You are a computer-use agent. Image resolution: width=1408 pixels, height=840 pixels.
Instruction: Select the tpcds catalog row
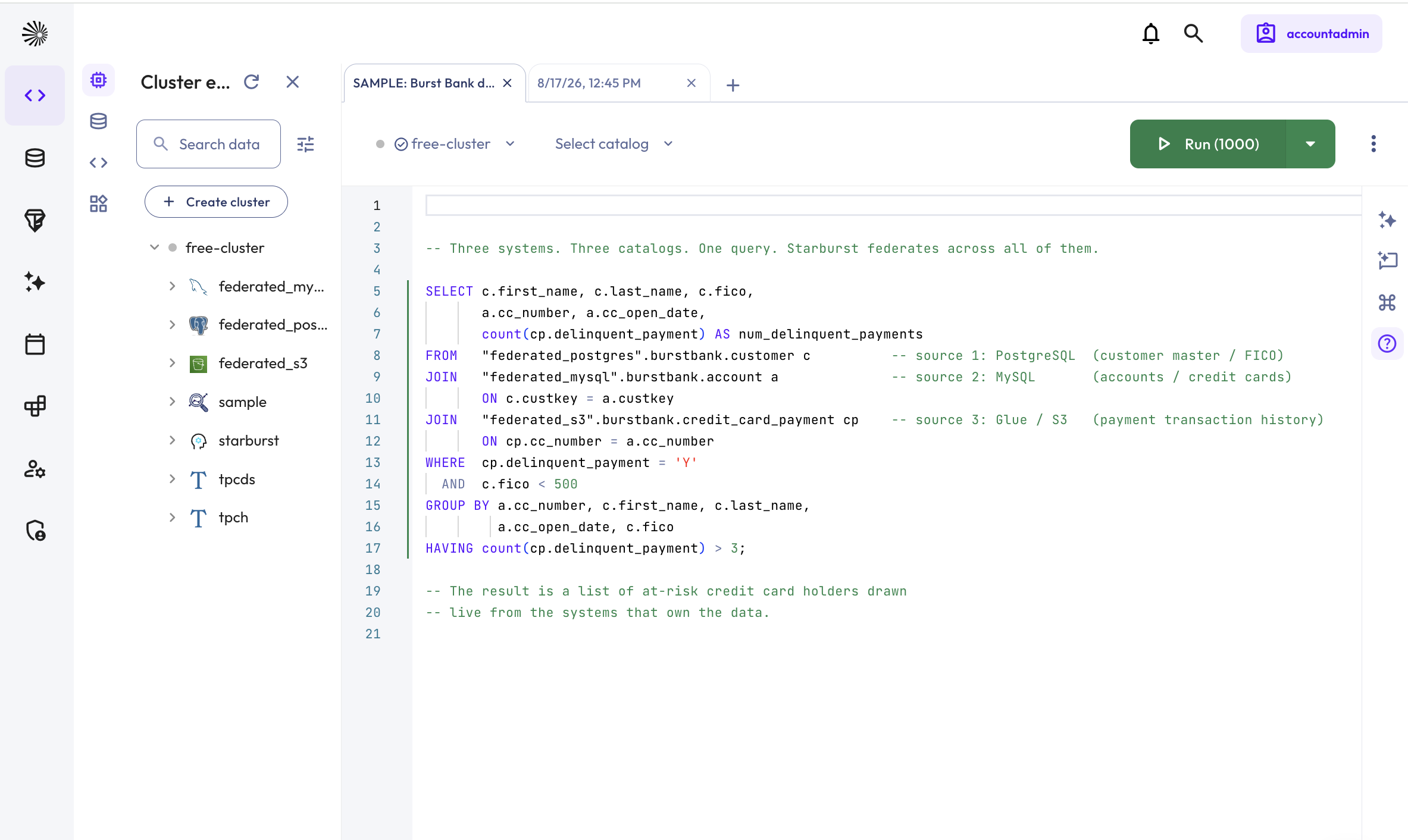[237, 479]
